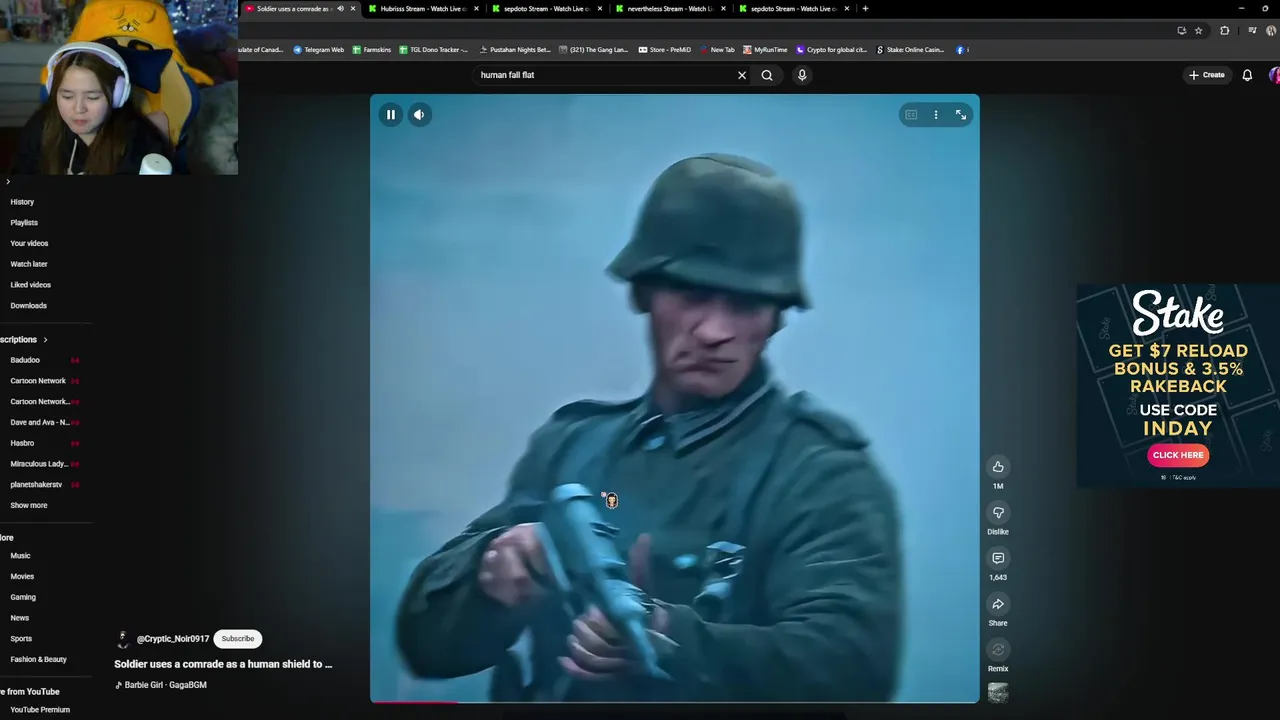The height and width of the screenshot is (720, 1280).
Task: Open the Farmskins bookmark
Action: (371, 50)
